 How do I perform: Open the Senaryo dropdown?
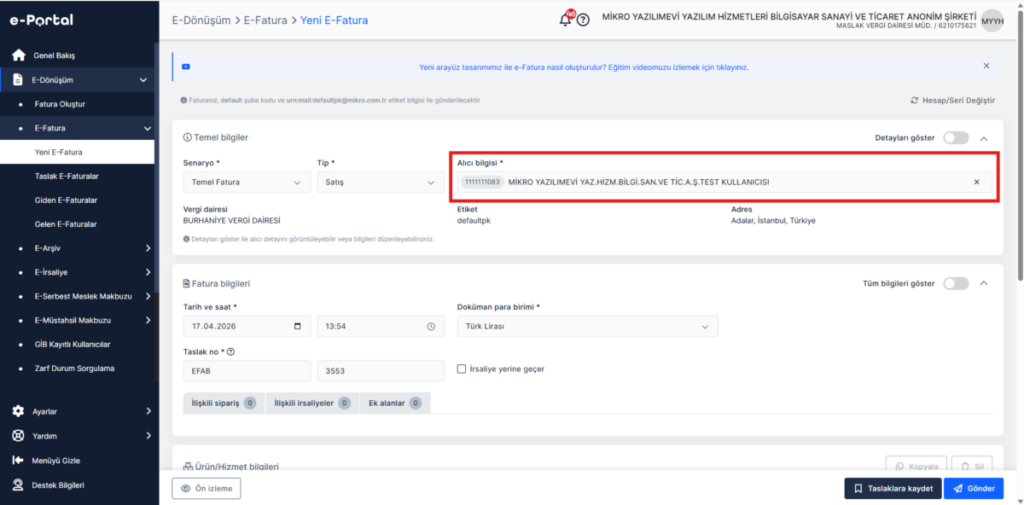coord(247,182)
